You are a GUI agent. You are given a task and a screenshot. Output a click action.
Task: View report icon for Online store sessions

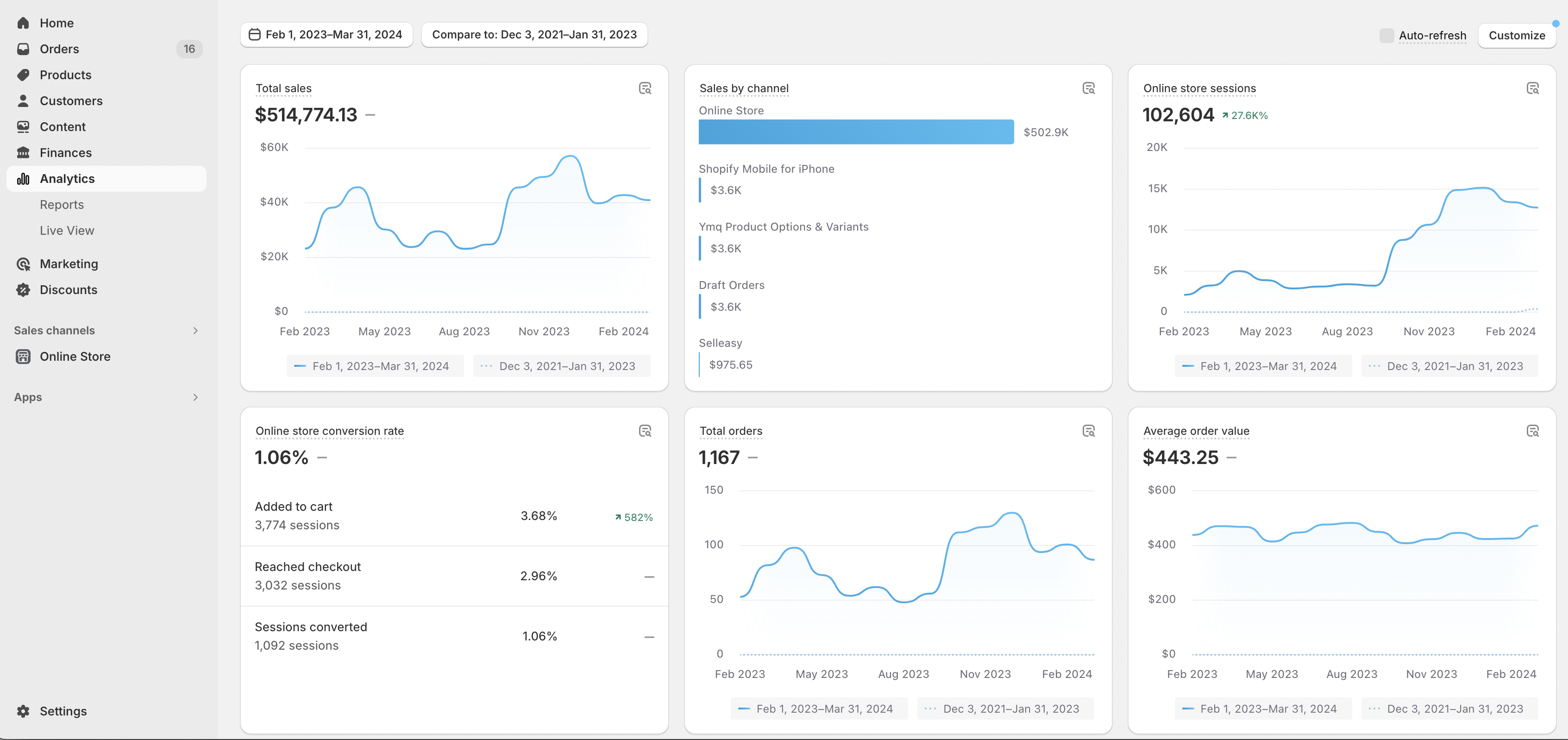1533,88
